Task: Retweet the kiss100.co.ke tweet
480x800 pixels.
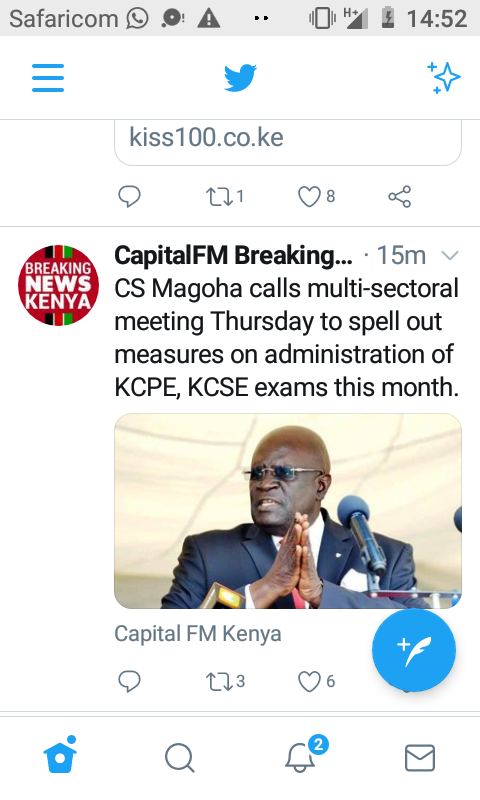Action: pyautogui.click(x=224, y=196)
